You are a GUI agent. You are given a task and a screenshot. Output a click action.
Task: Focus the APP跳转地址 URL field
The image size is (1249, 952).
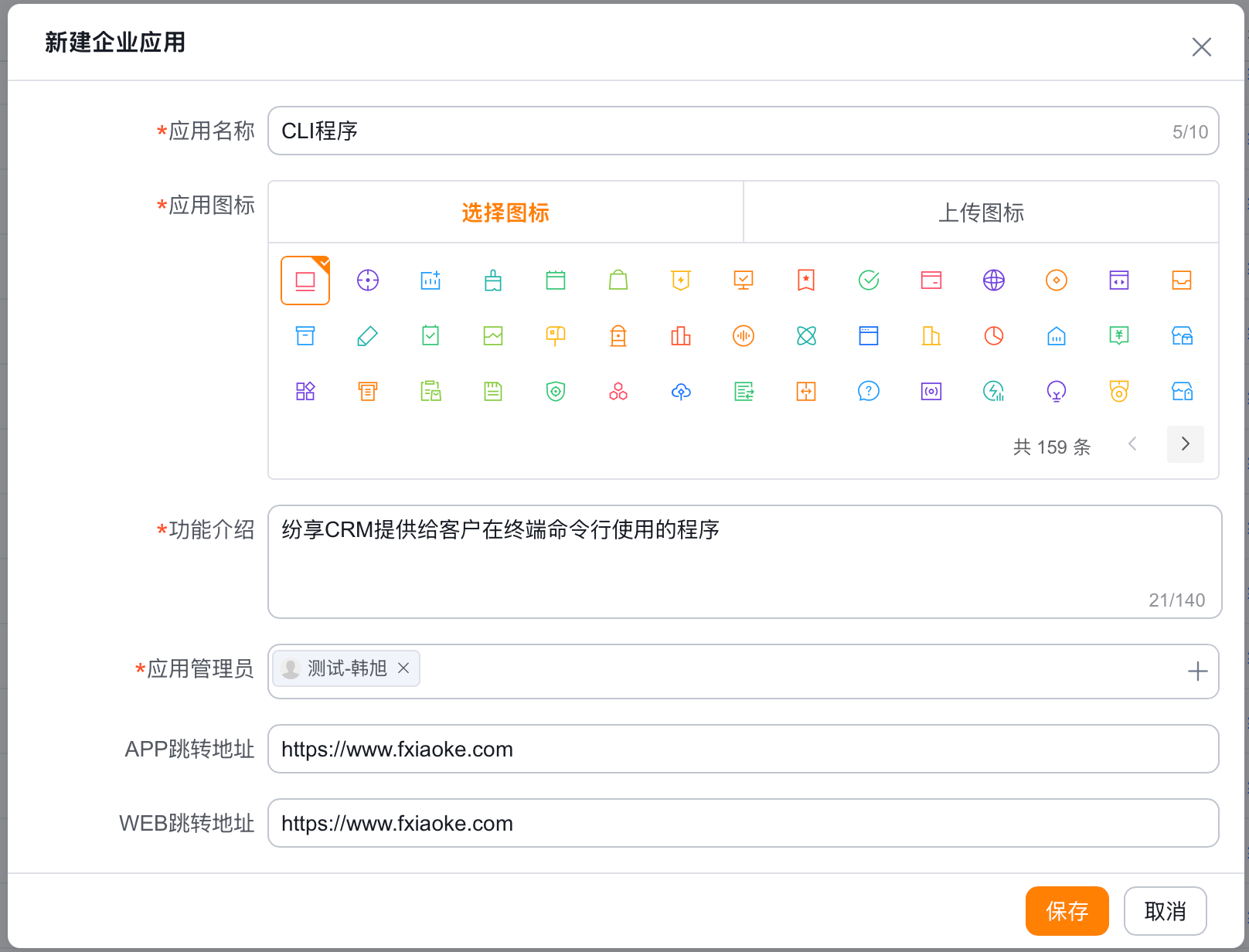pos(744,749)
